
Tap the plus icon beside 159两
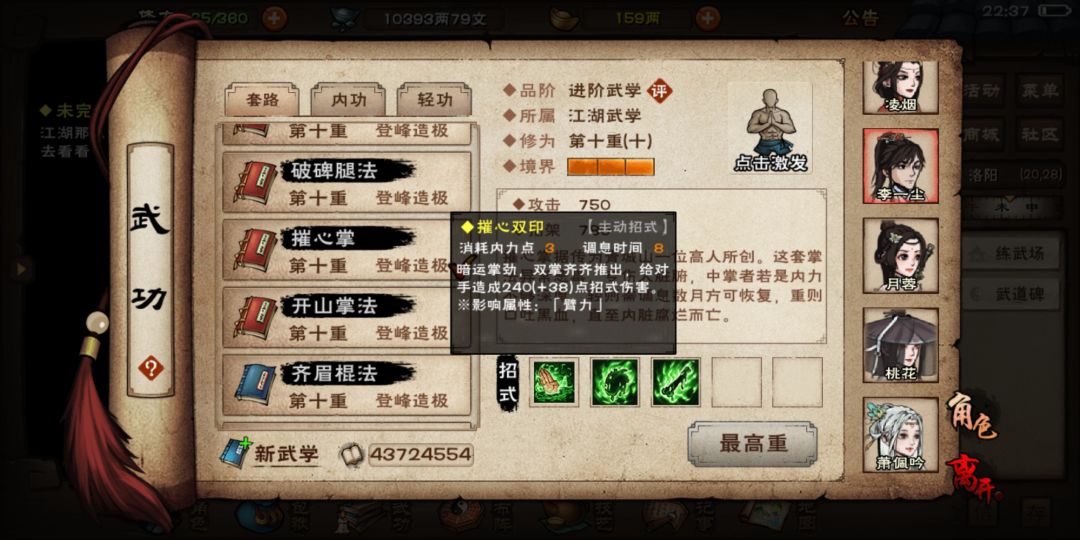pyautogui.click(x=707, y=18)
